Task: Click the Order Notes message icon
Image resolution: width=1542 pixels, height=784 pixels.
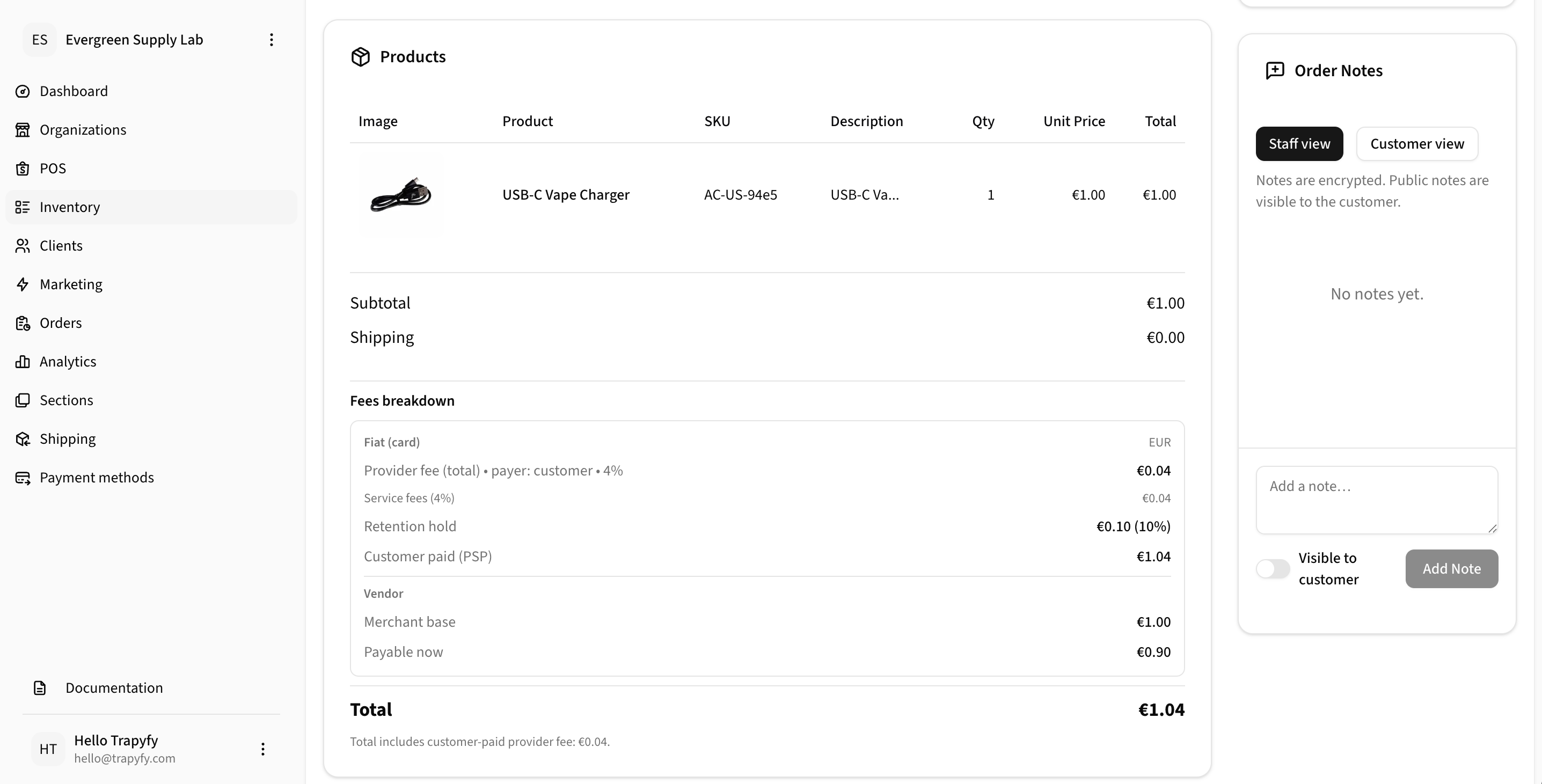Action: [1275, 71]
